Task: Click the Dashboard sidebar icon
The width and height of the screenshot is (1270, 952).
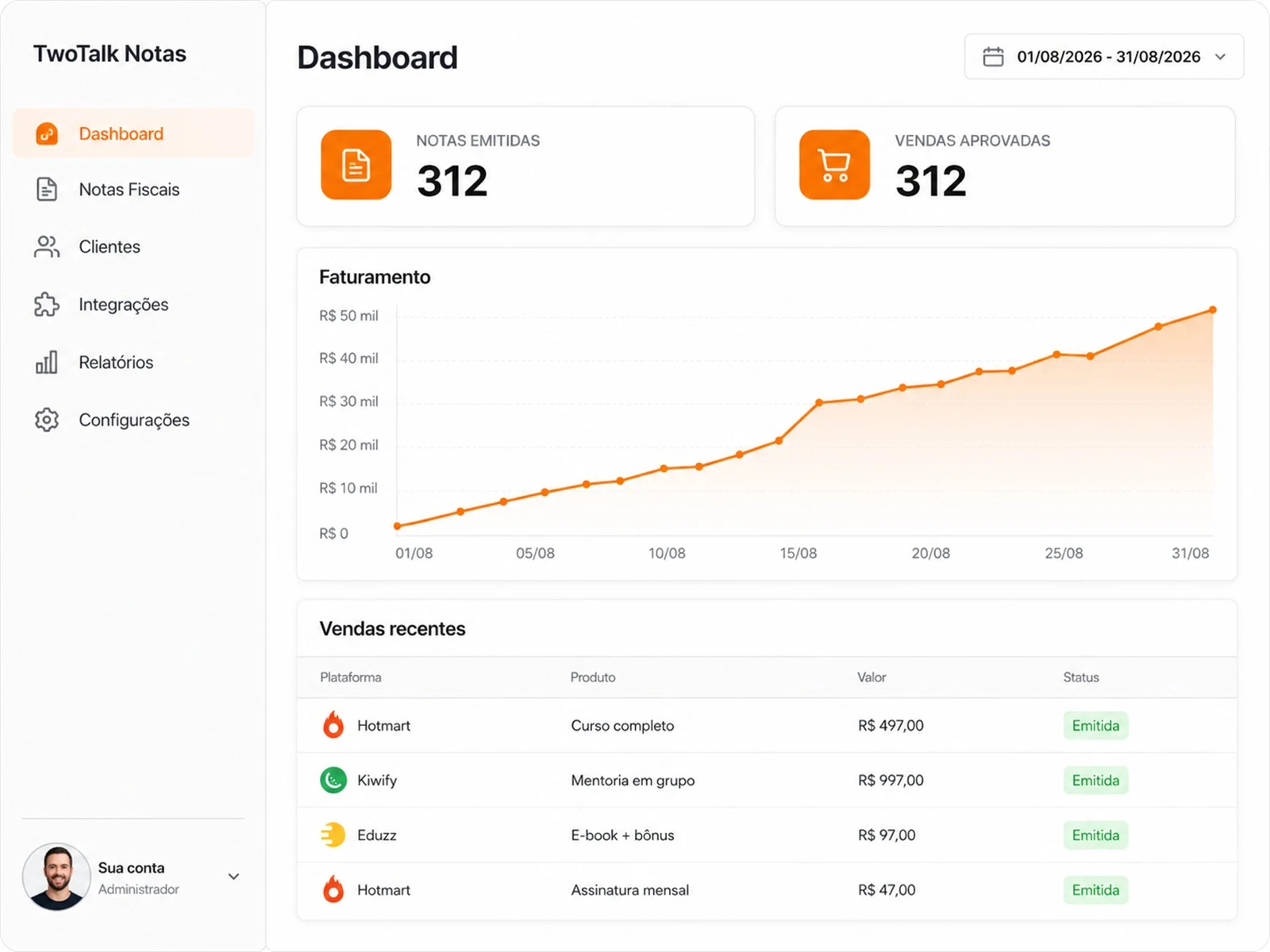Action: pos(47,133)
